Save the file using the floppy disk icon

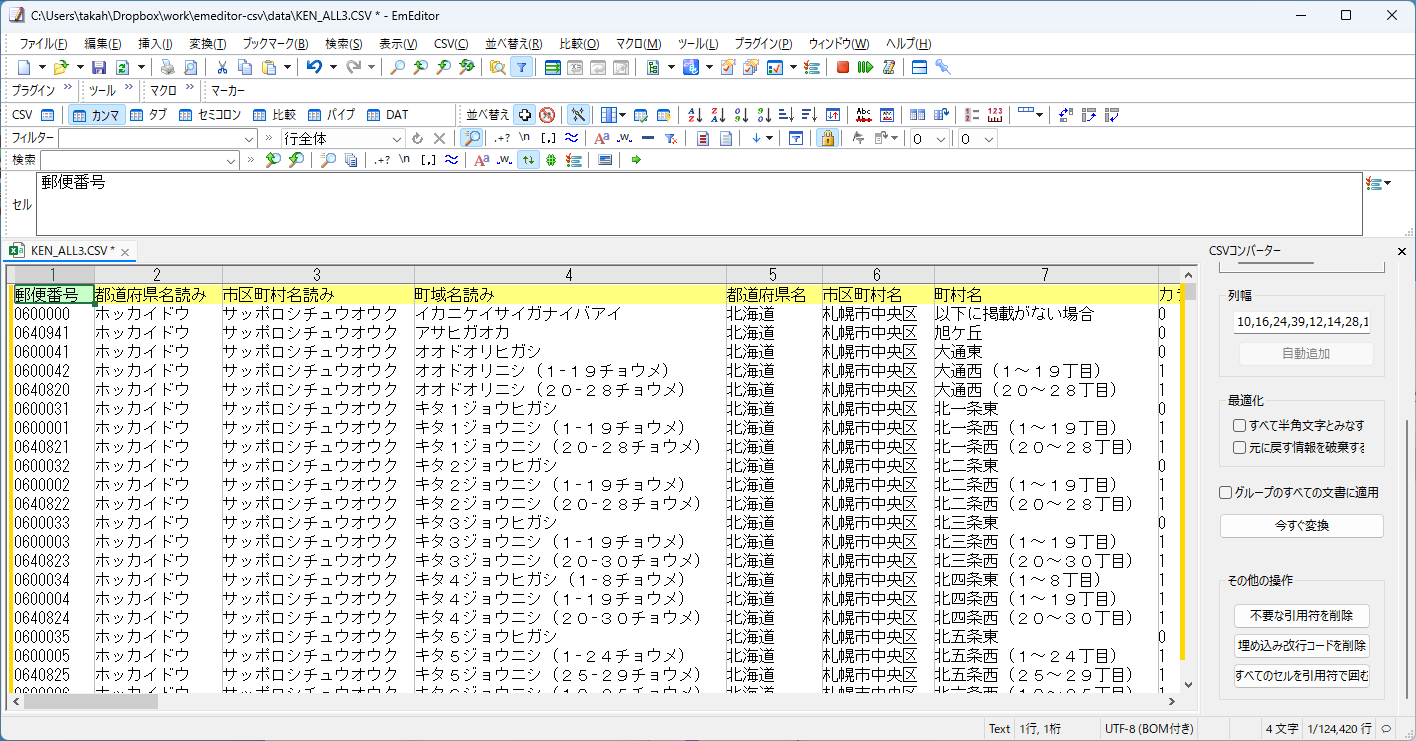tap(100, 67)
